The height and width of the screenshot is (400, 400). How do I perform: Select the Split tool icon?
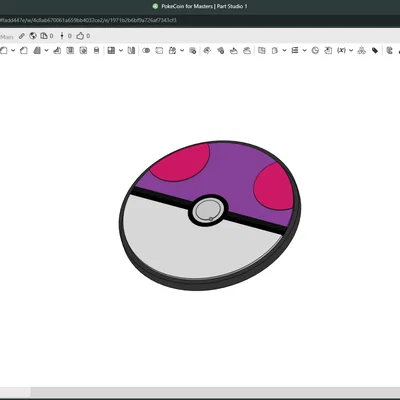click(159, 51)
